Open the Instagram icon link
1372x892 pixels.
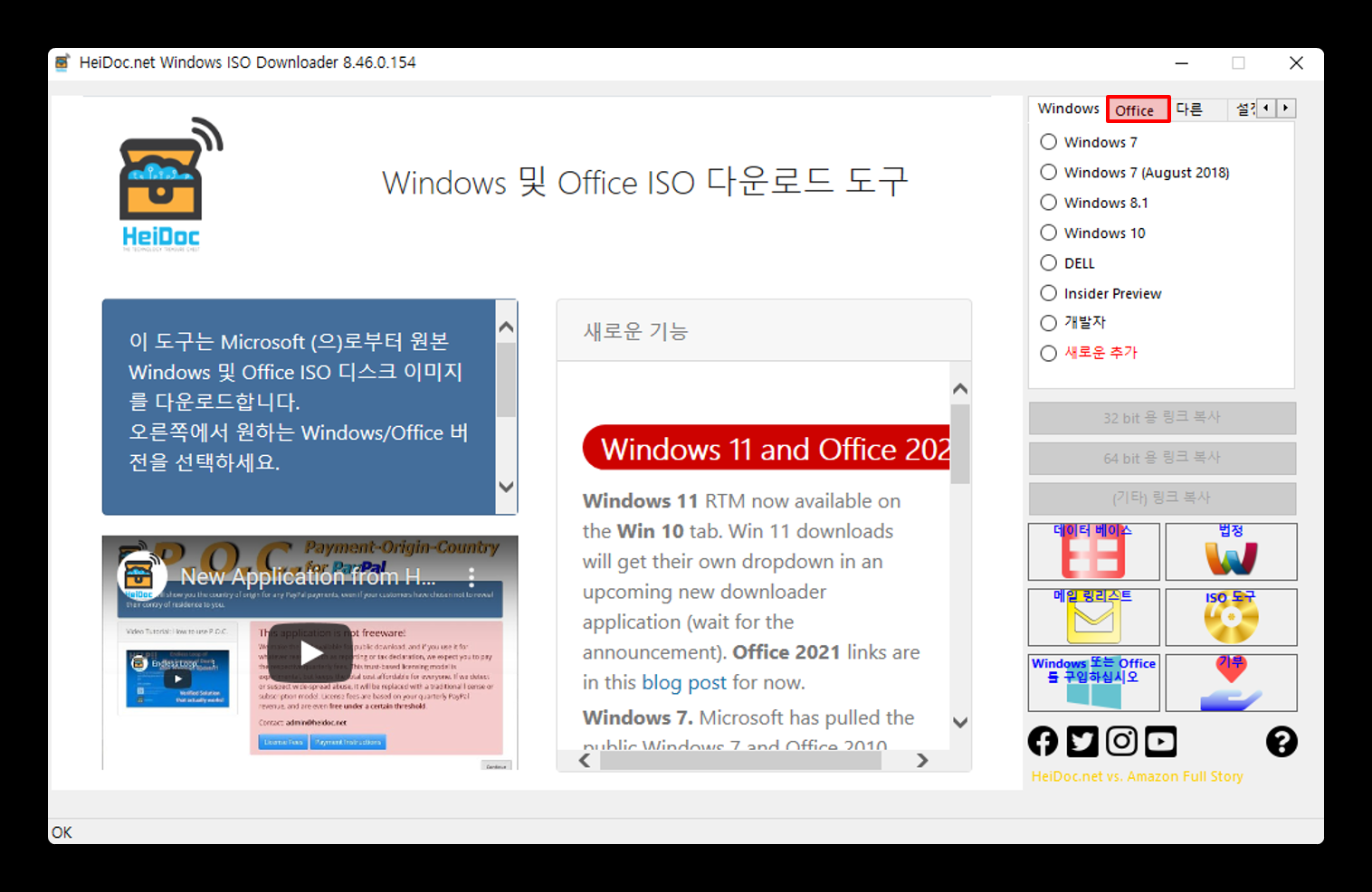1121,742
